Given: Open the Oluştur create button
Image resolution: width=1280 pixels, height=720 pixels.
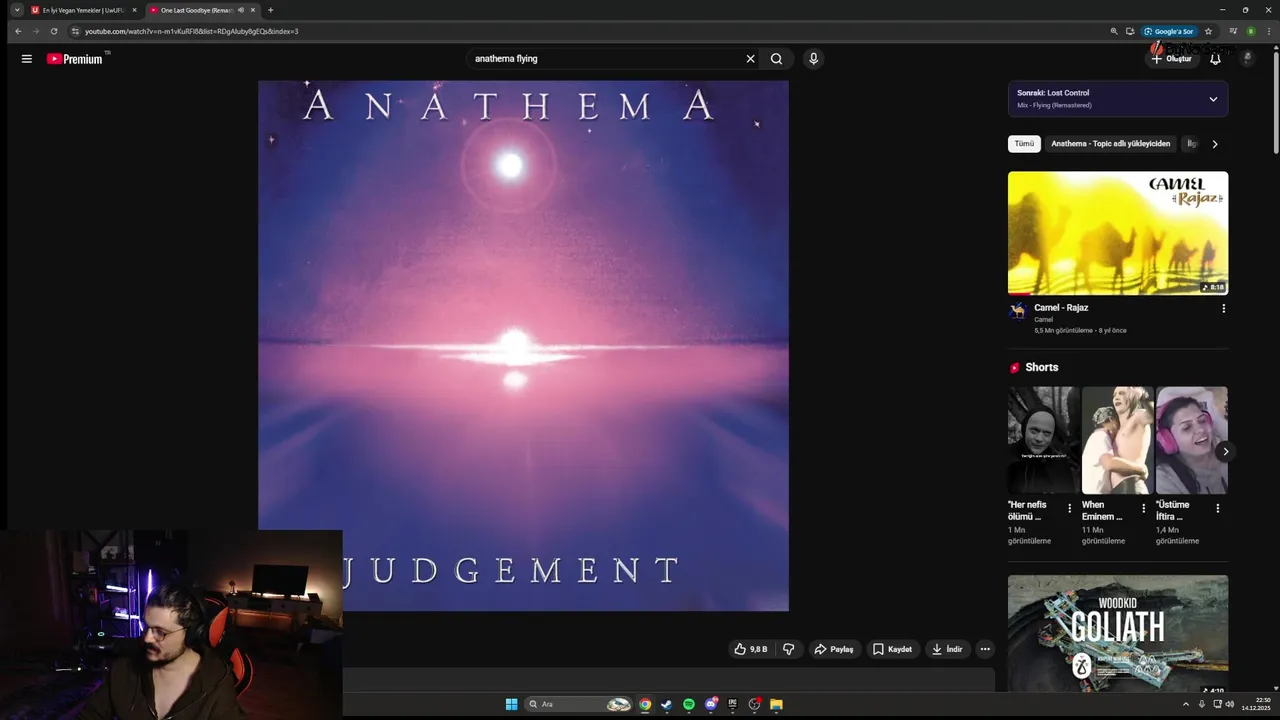Looking at the screenshot, I should 1171,59.
